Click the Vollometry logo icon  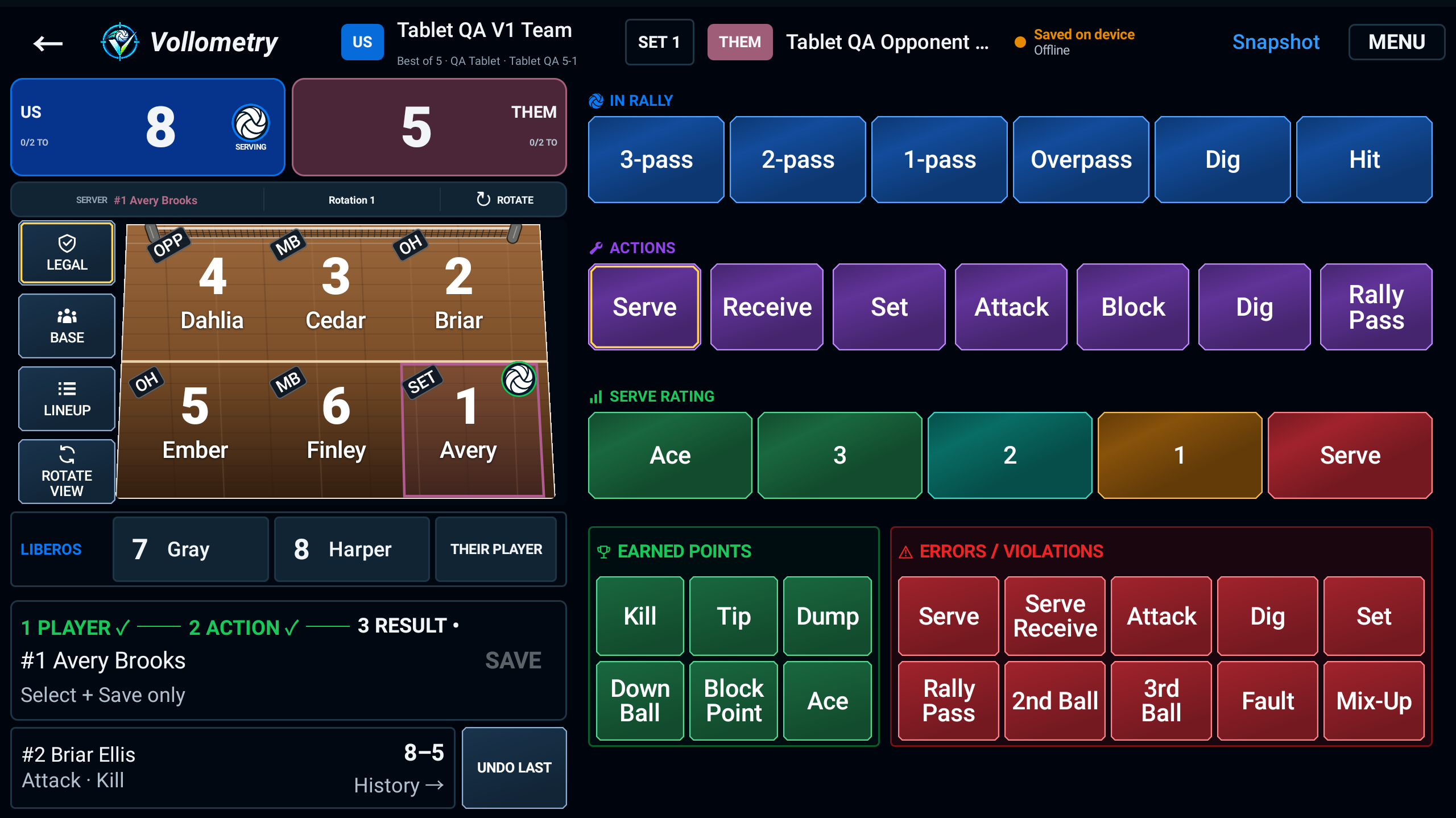(120, 42)
